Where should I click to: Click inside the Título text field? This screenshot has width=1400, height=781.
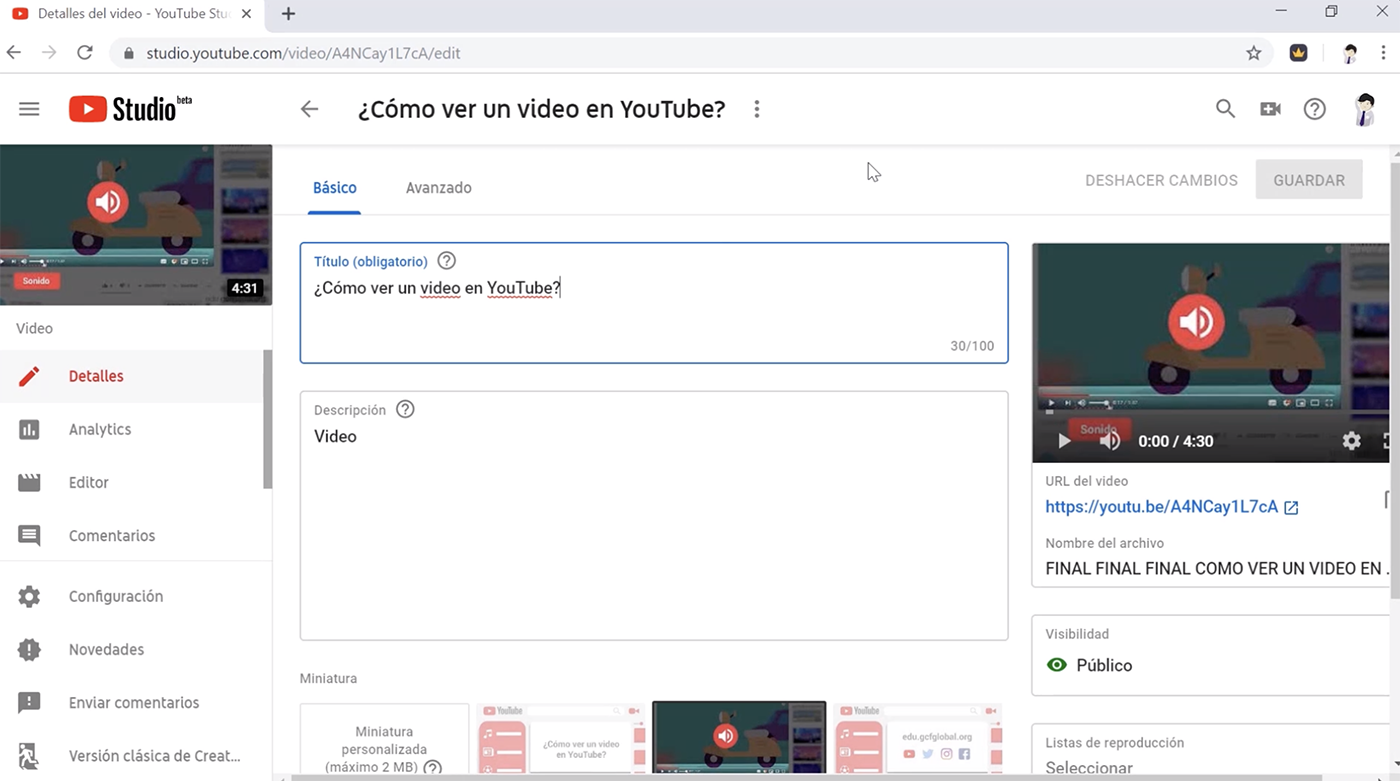tap(654, 303)
